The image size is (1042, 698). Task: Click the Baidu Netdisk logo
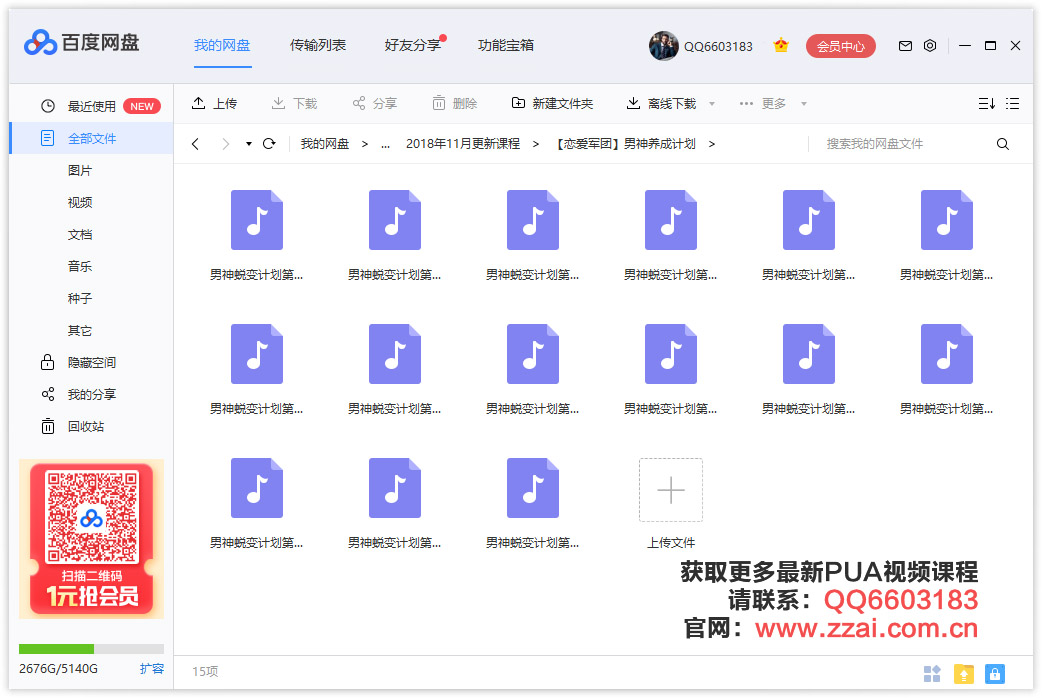81,43
